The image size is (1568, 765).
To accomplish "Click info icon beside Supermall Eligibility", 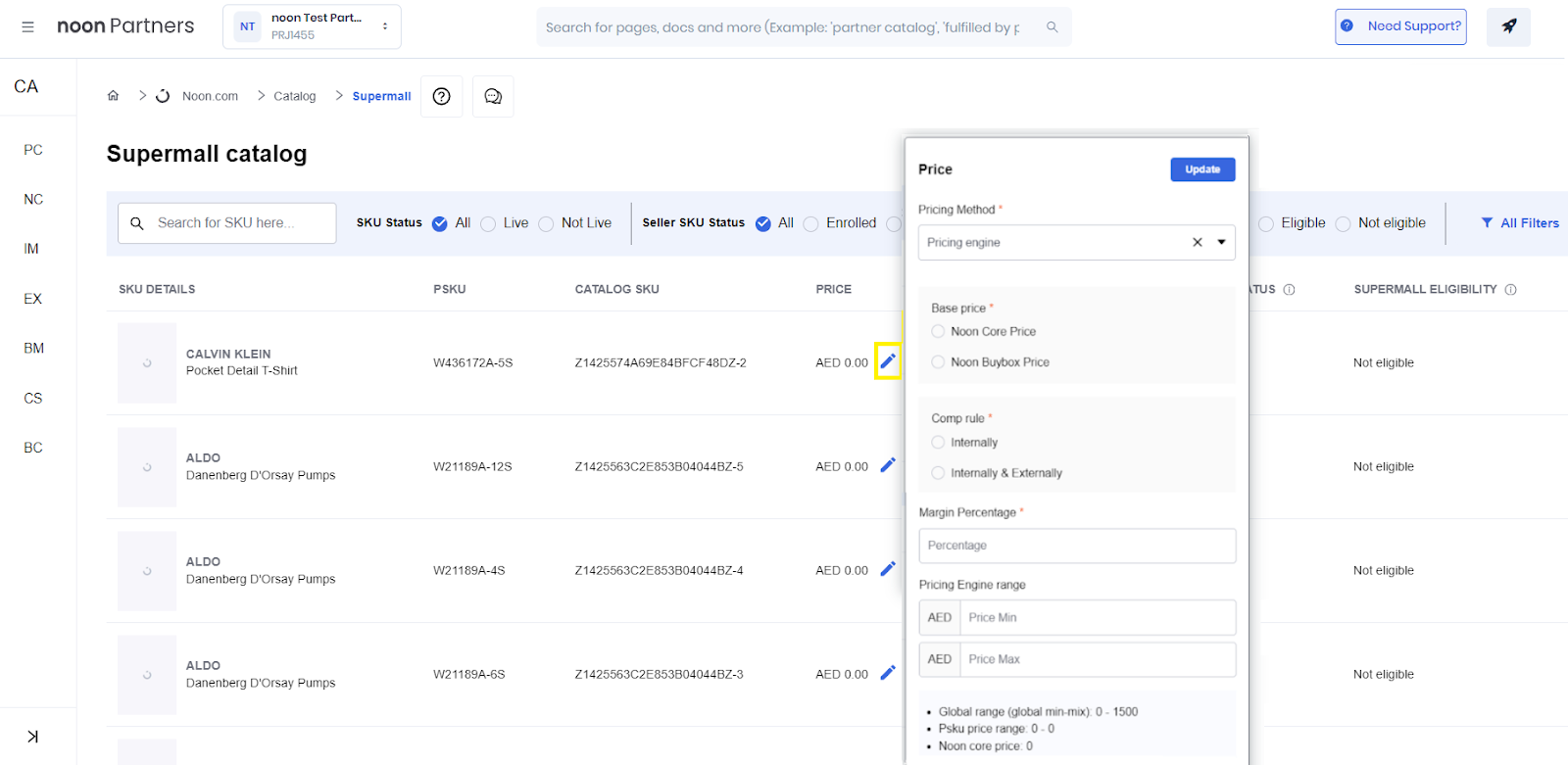I will coord(1510,289).
